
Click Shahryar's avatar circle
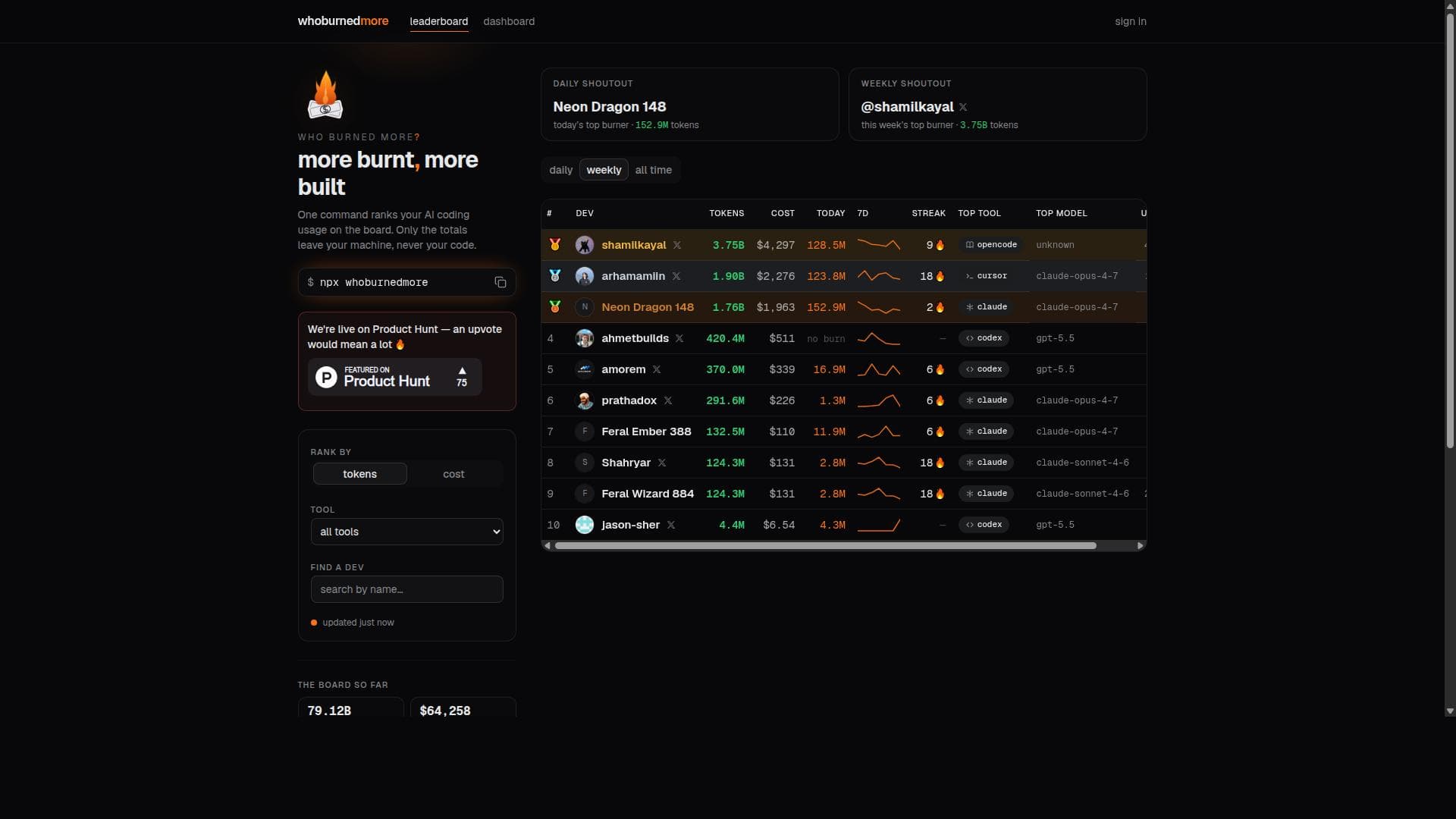point(585,463)
